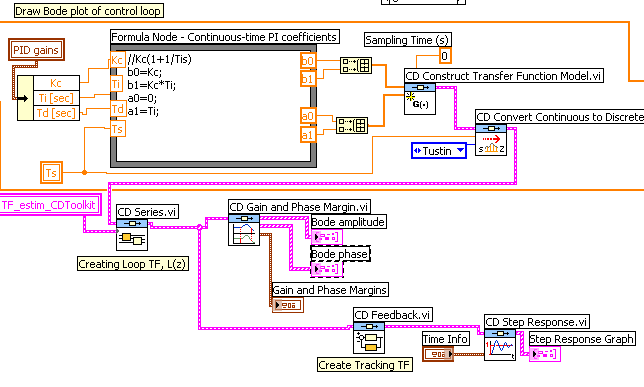This screenshot has height=387, width=644.
Task: Select the PID gains cluster terminal
Action: pos(37,50)
